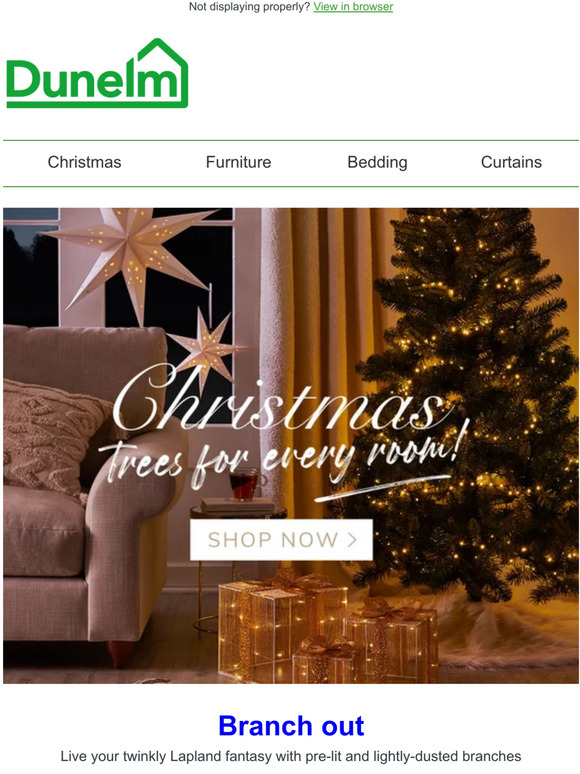Click the glowing gift boxes
This screenshot has width=580, height=774.
pos(328,627)
